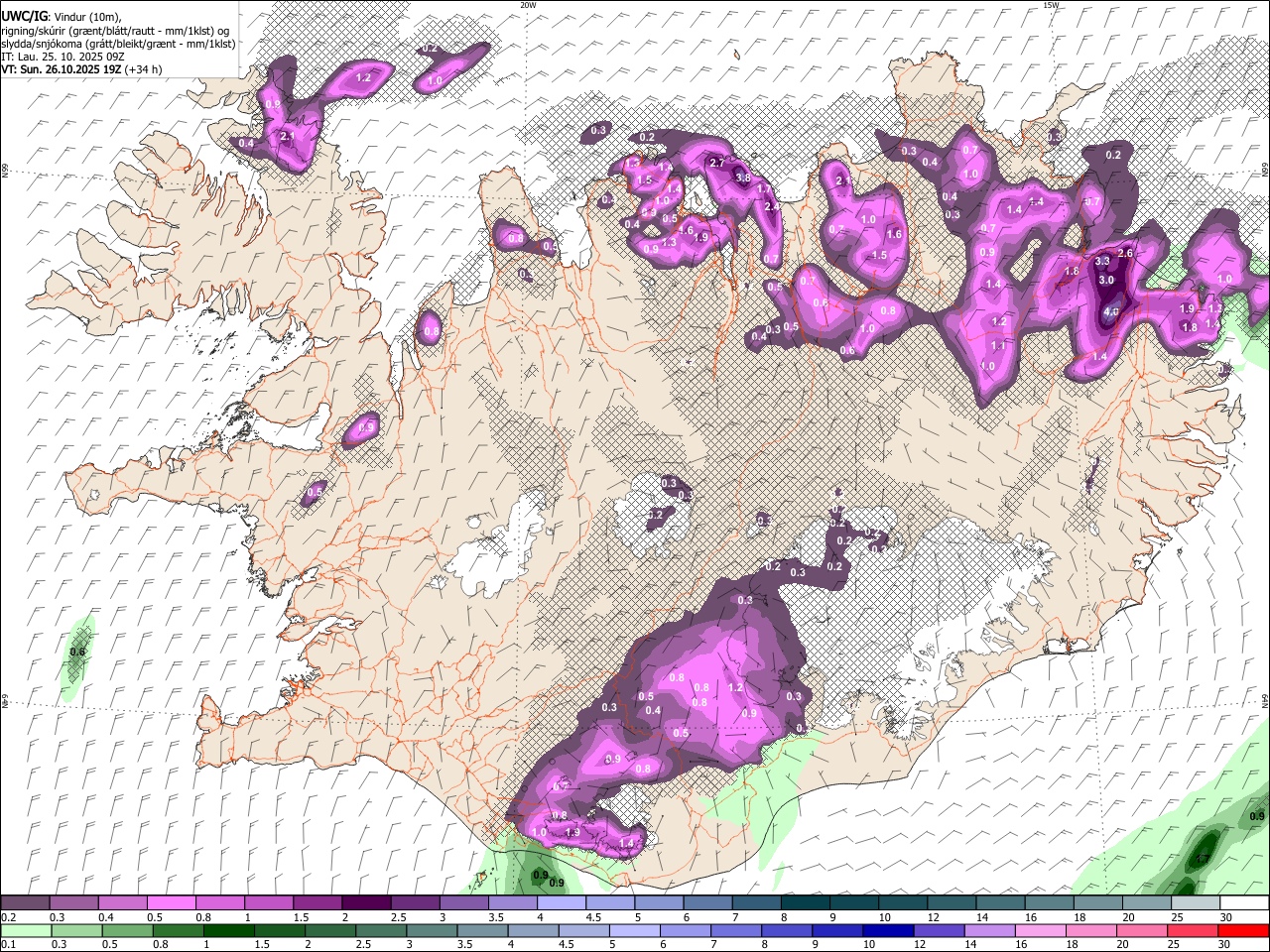The width and height of the screenshot is (1270, 952).
Task: Click the 'VT: Sun. 26.10.2025 19Z (+34 h)' line
Action: click(81, 69)
